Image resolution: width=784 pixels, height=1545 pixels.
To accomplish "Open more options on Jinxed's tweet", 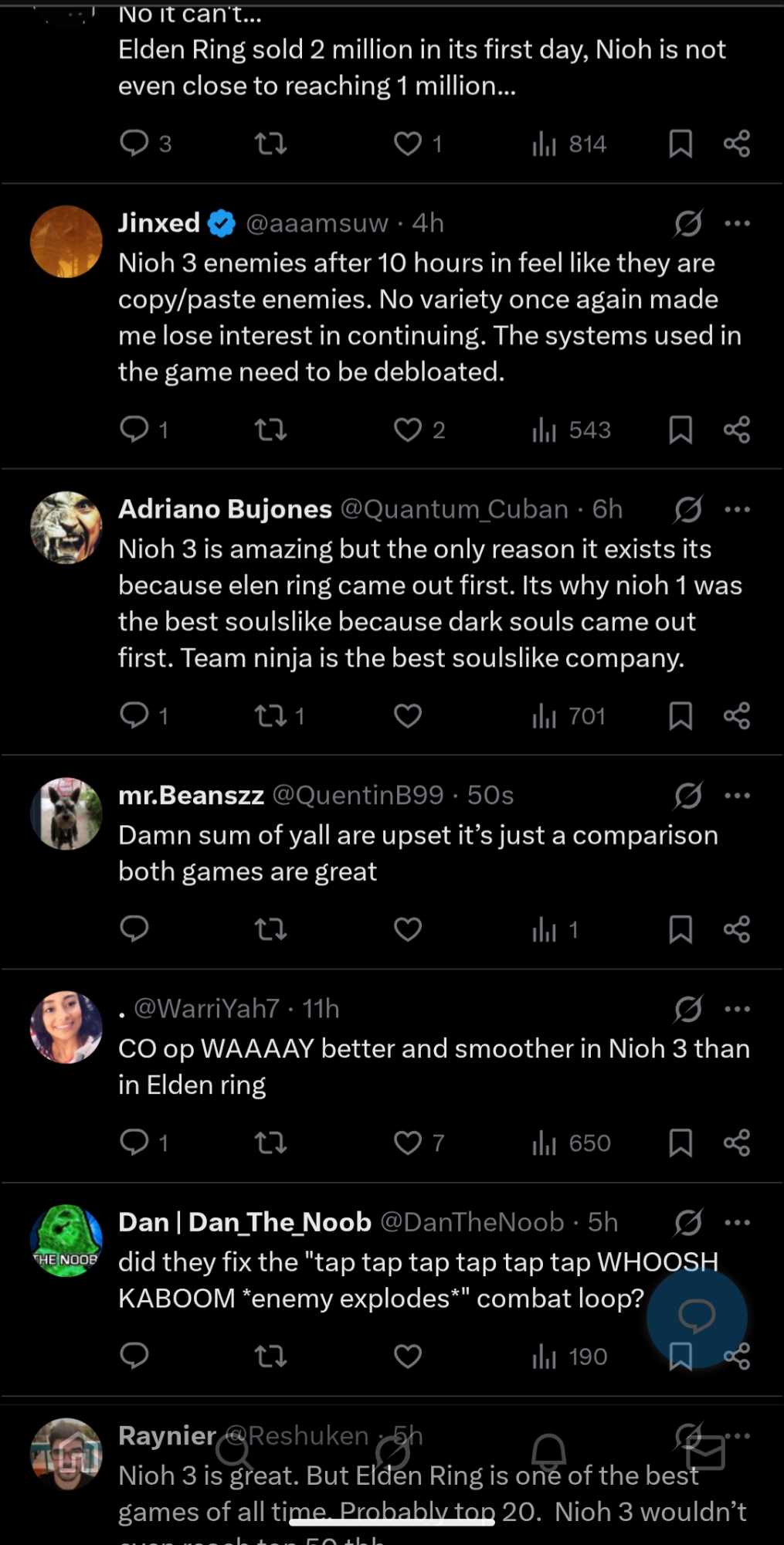I will coord(738,223).
